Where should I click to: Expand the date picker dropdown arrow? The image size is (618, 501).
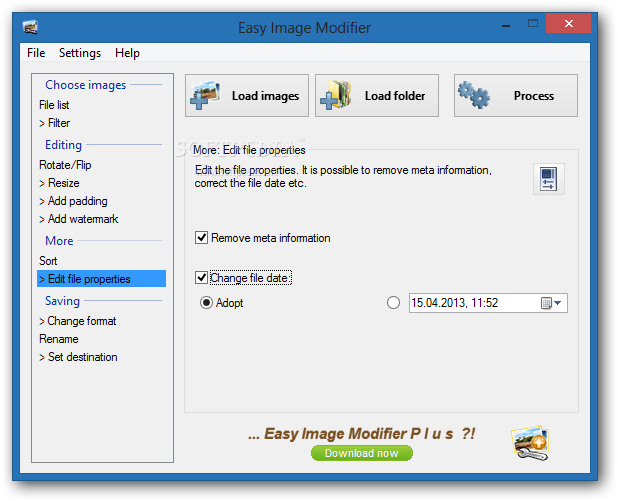pyautogui.click(x=558, y=303)
